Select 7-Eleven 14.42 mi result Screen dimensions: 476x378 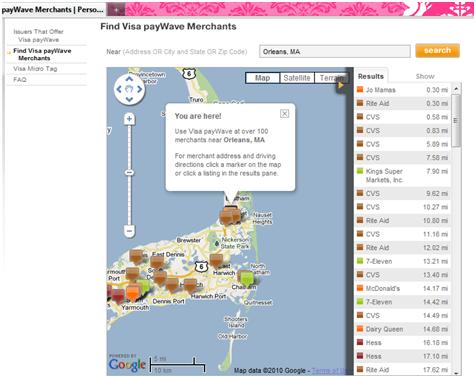pyautogui.click(x=403, y=302)
